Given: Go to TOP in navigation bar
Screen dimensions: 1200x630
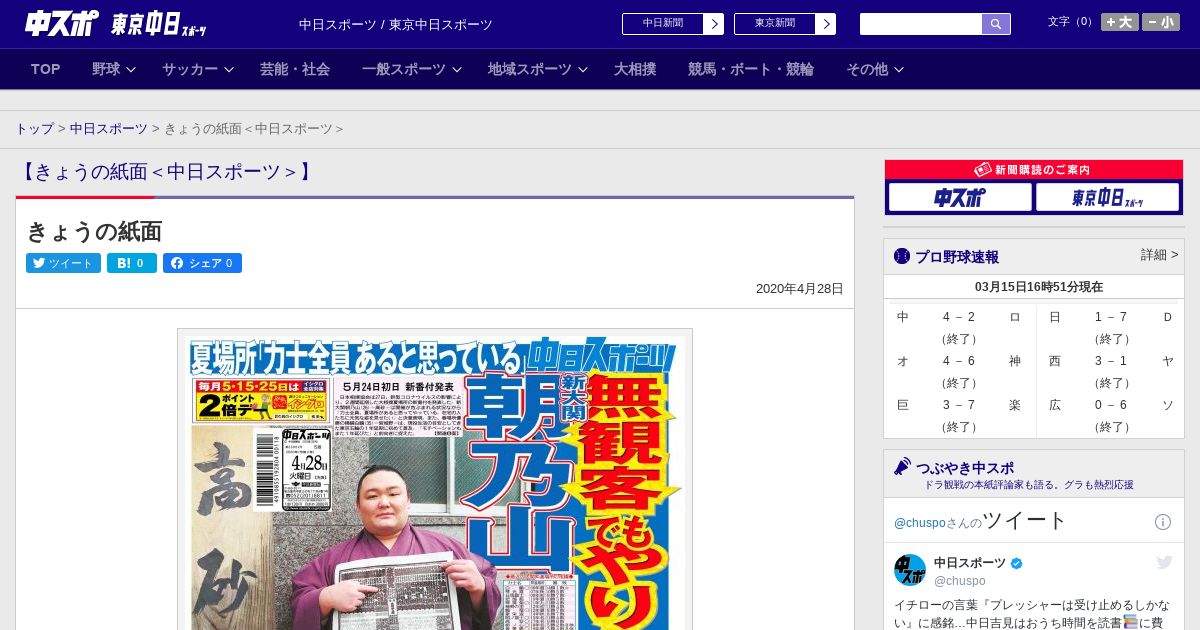Looking at the screenshot, I should tap(45, 69).
